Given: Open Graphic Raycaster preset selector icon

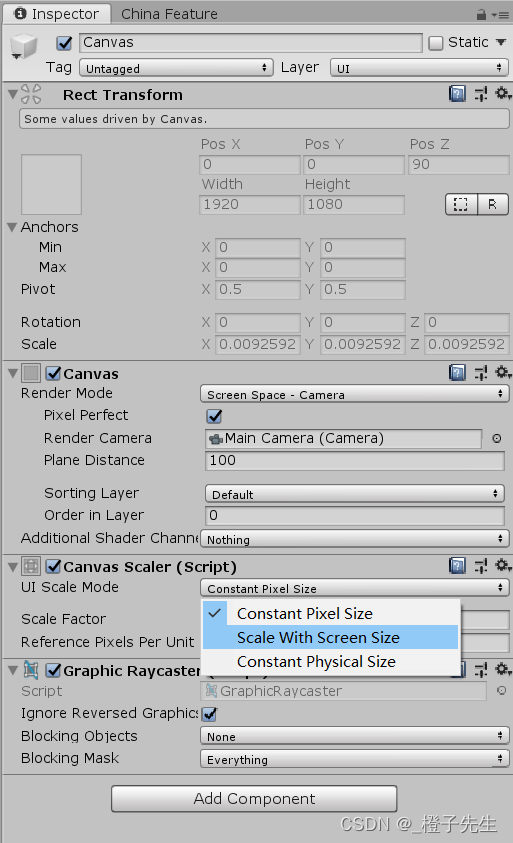Looking at the screenshot, I should (481, 670).
